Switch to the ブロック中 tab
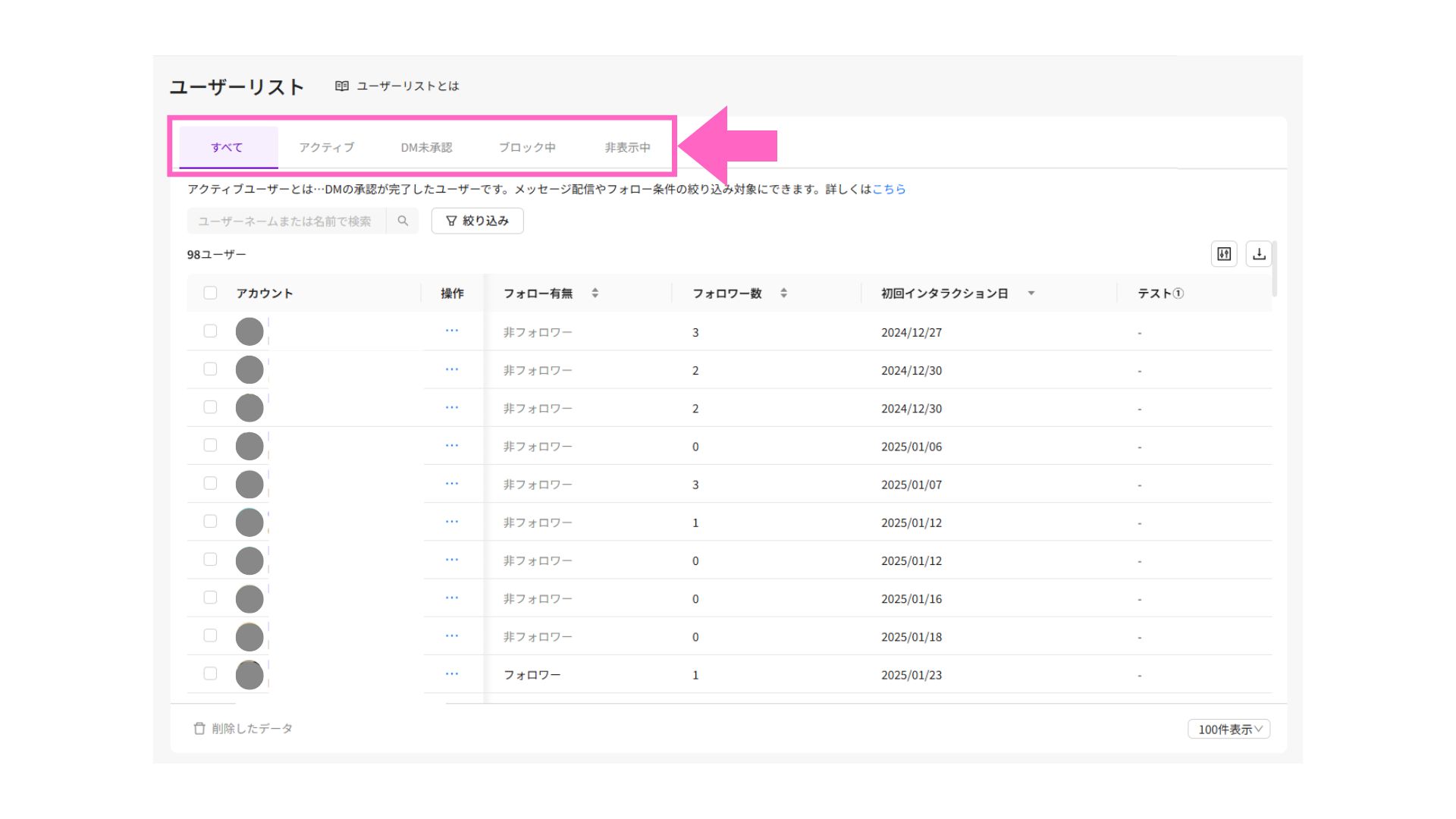 coord(526,147)
